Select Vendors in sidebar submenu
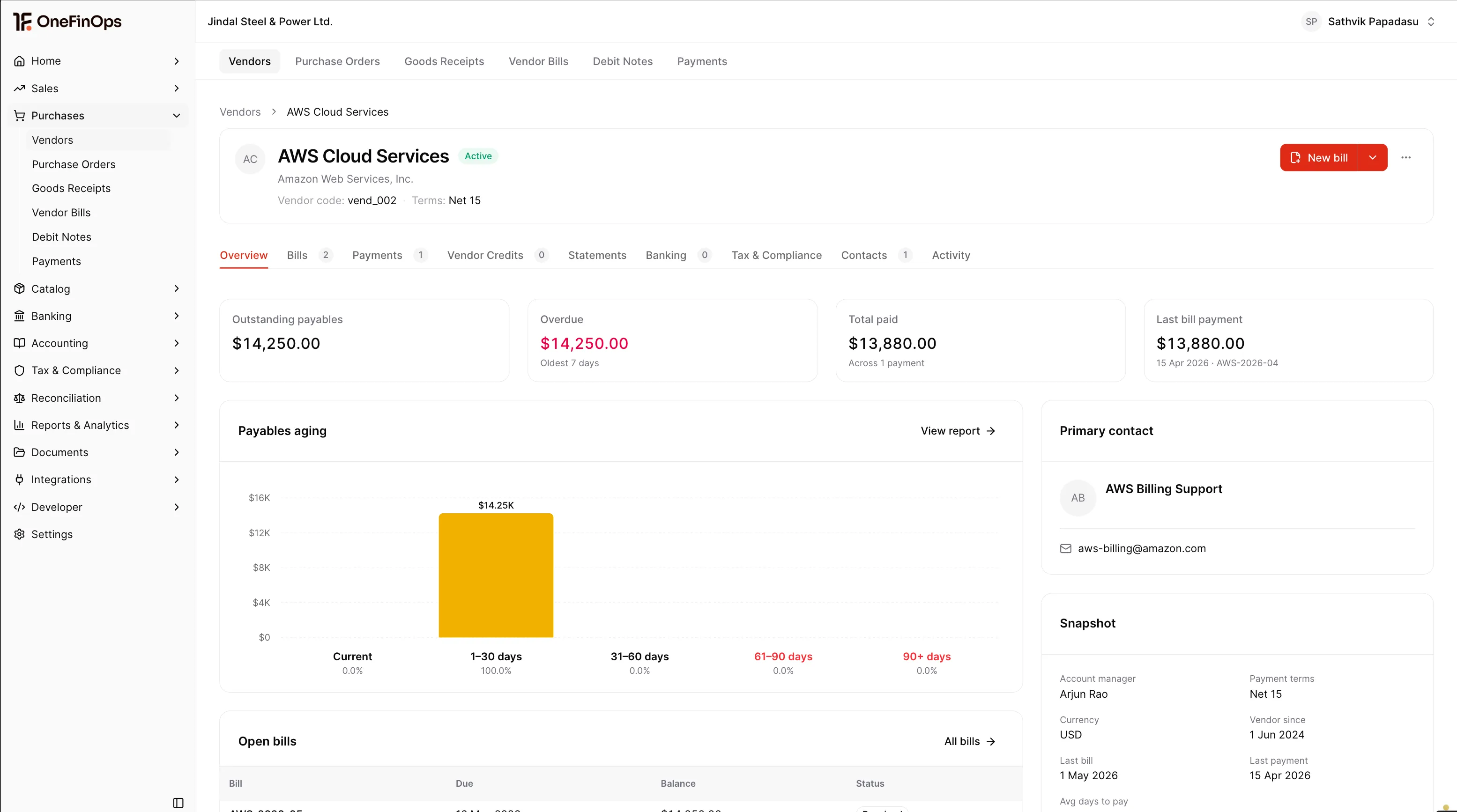The height and width of the screenshot is (812, 1457). click(98, 140)
